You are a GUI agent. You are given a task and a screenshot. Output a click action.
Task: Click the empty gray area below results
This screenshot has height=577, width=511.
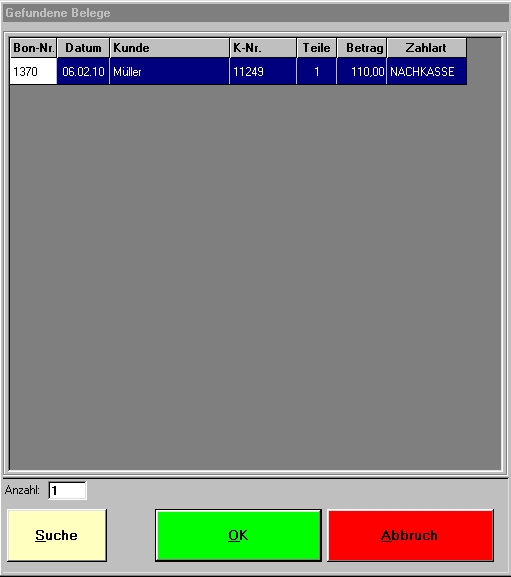tap(255, 276)
